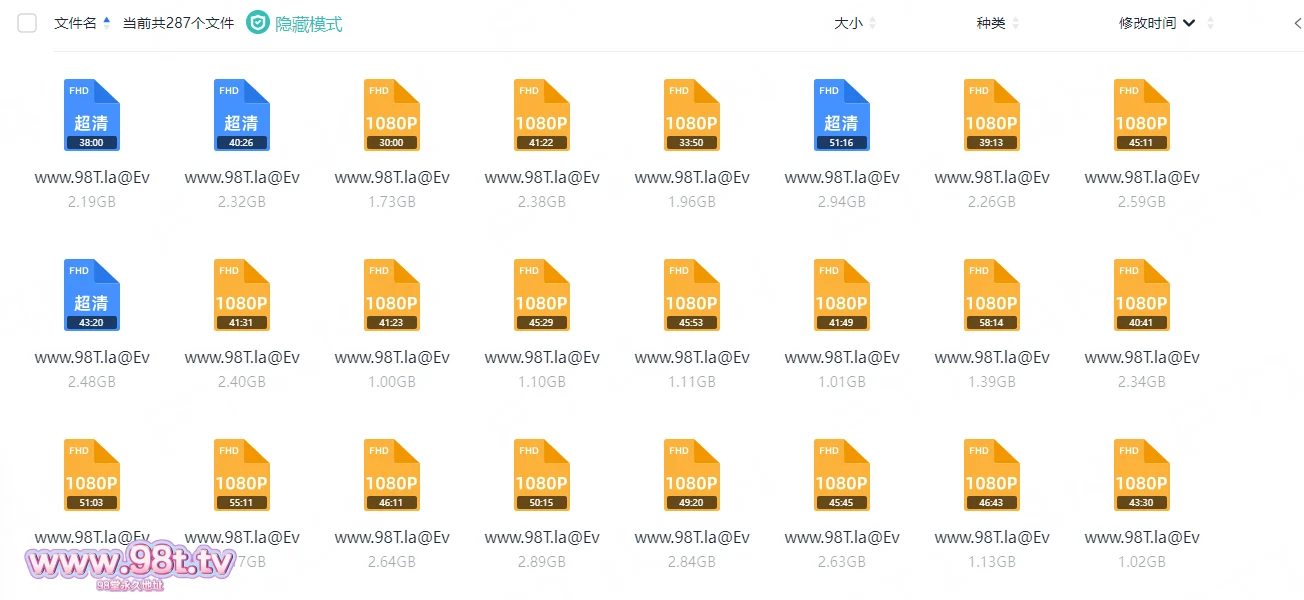Sort files by 种类 column
This screenshot has height=600, width=1304.
[x=991, y=23]
